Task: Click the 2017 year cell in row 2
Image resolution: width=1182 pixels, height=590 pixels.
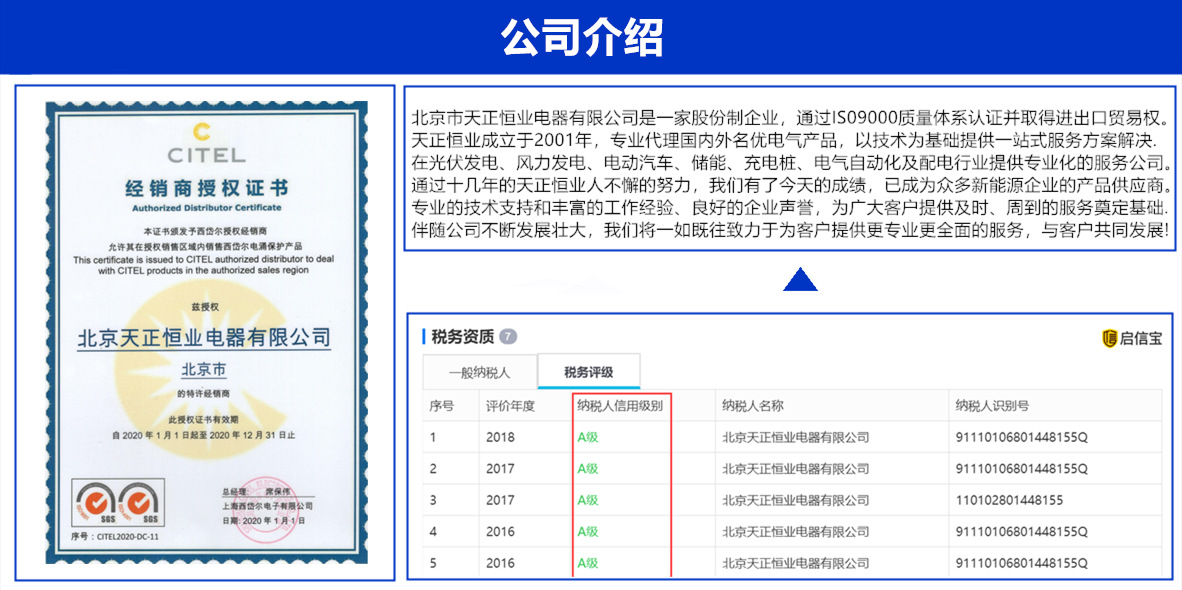Action: (x=501, y=469)
